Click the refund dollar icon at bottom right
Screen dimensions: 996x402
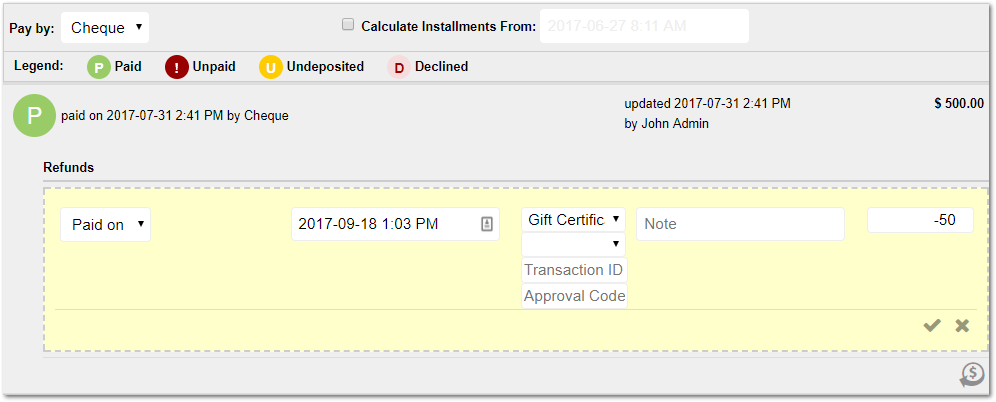pyautogui.click(x=971, y=374)
